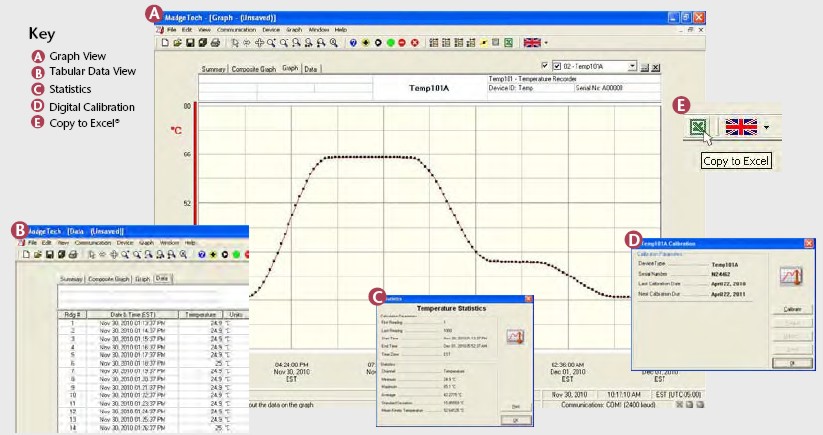Click Units column header in Data table
823x435 pixels.
tap(236, 315)
